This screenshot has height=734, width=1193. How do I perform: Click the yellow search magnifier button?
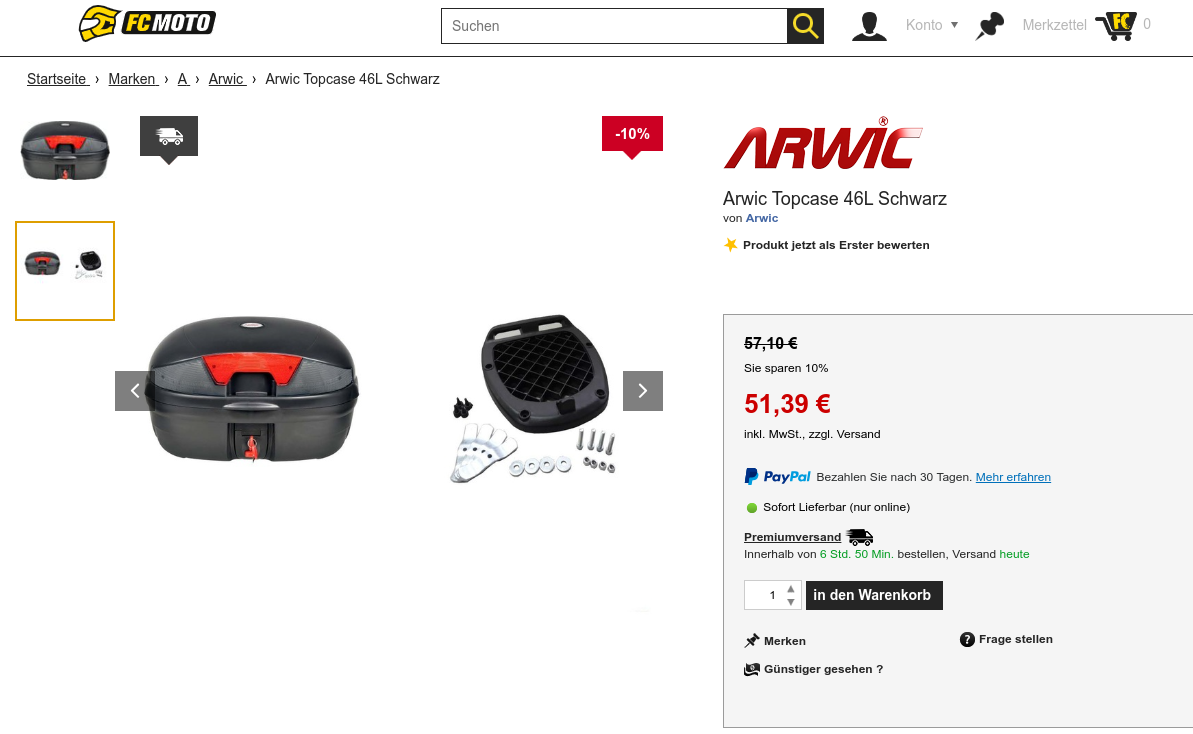[805, 26]
